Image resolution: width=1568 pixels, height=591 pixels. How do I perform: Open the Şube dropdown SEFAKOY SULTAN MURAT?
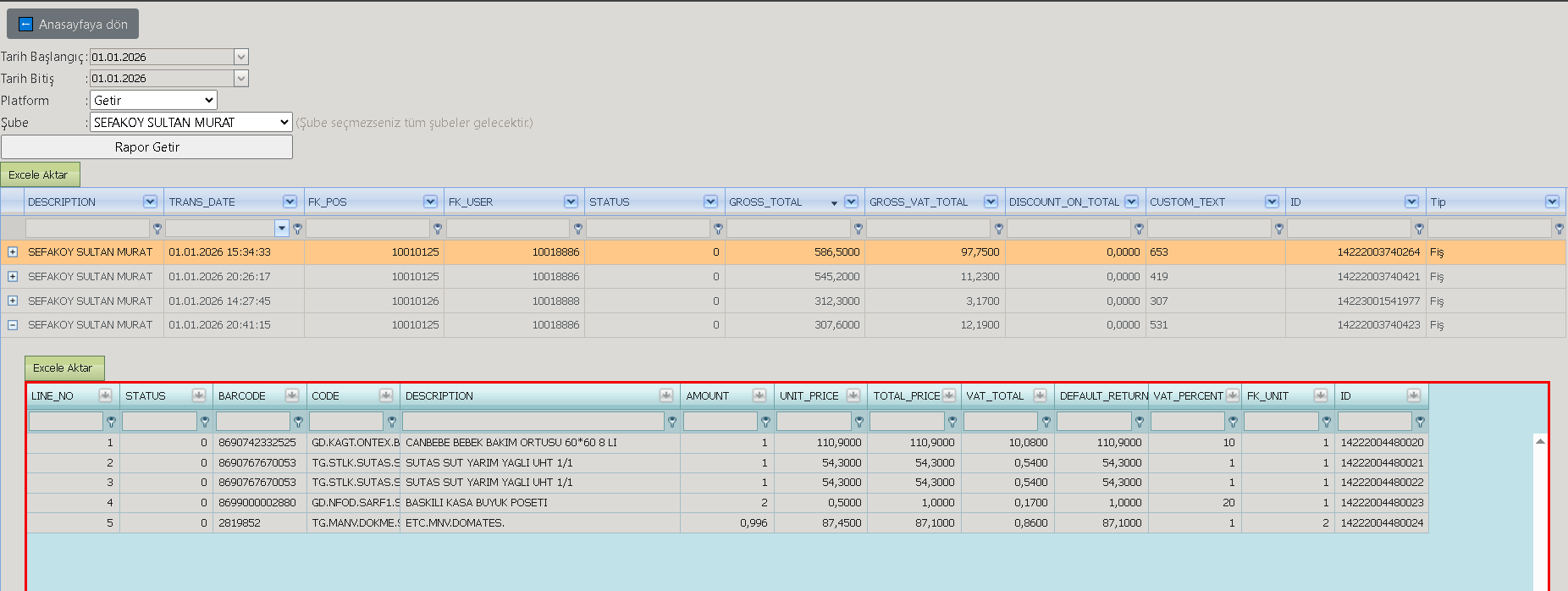pyautogui.click(x=191, y=122)
